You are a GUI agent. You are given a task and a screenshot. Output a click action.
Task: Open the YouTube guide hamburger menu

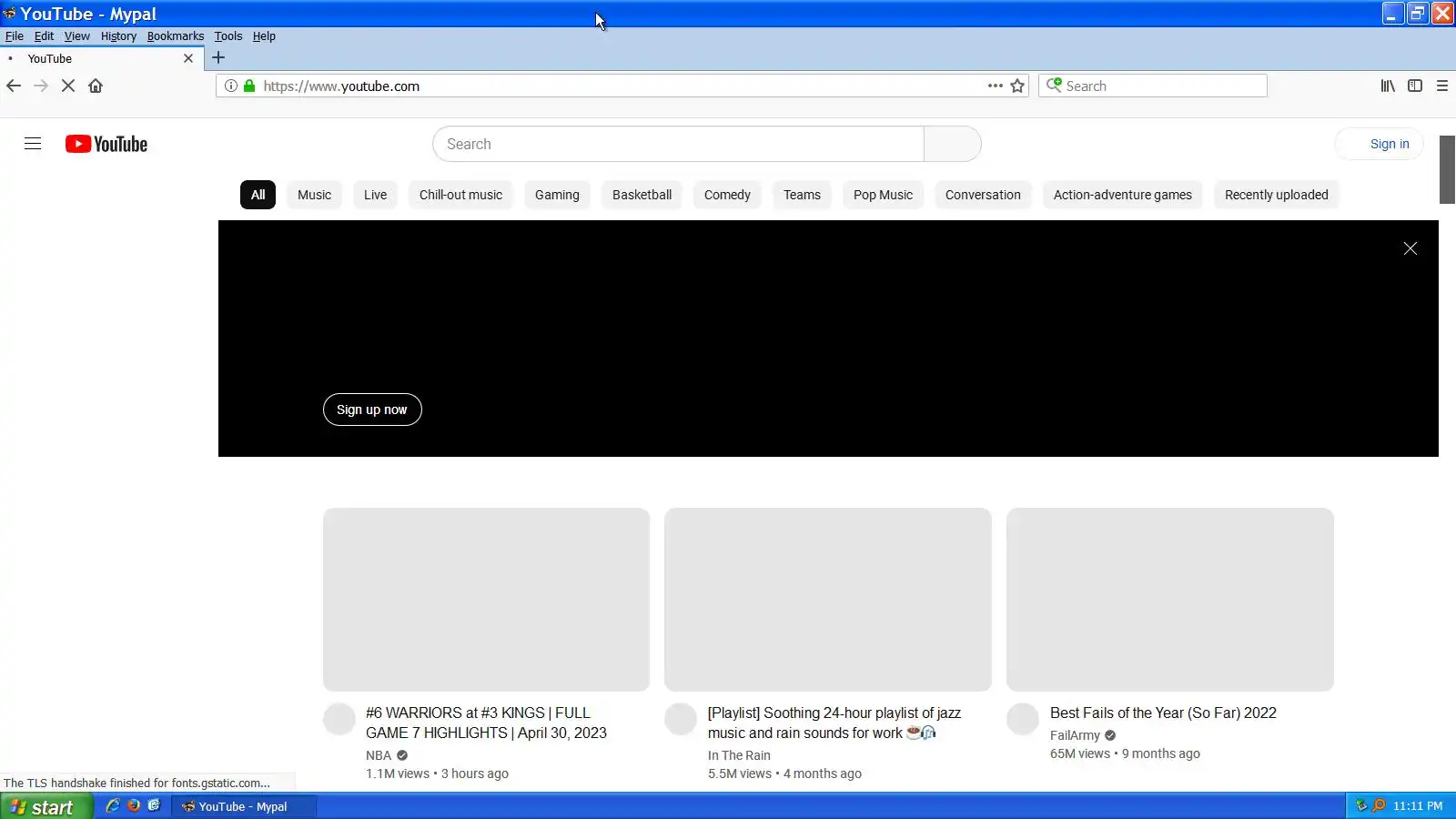33,144
